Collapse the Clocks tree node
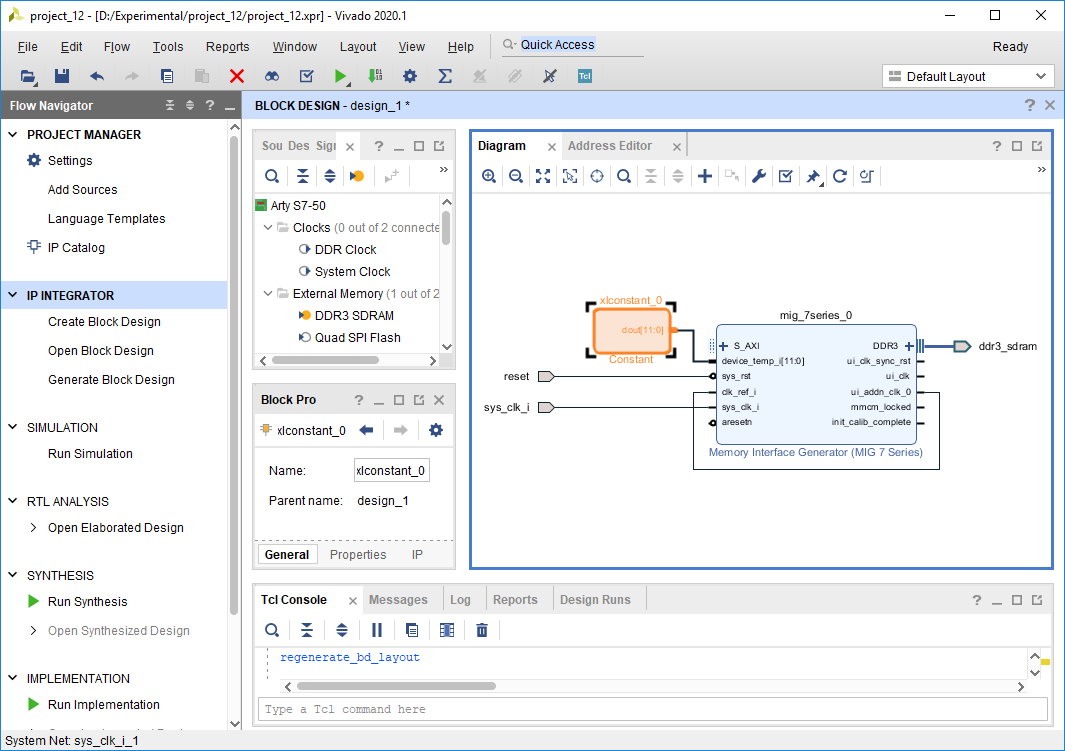 [x=268, y=227]
